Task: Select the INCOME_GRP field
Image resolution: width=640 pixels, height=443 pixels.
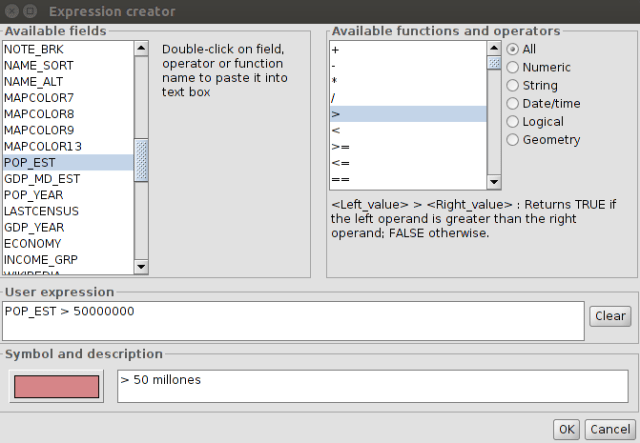Action: 46,259
